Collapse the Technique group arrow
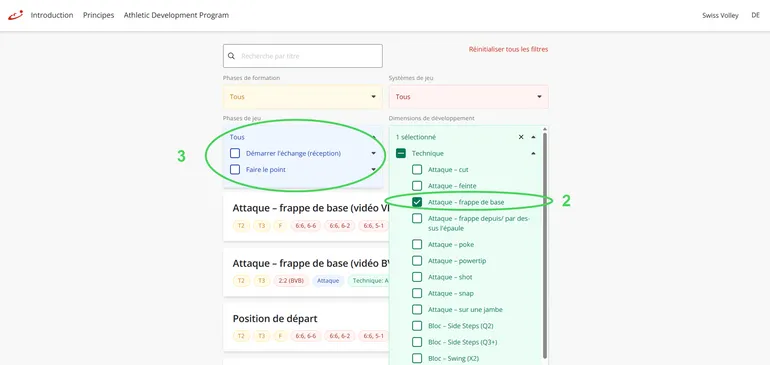 [533, 153]
